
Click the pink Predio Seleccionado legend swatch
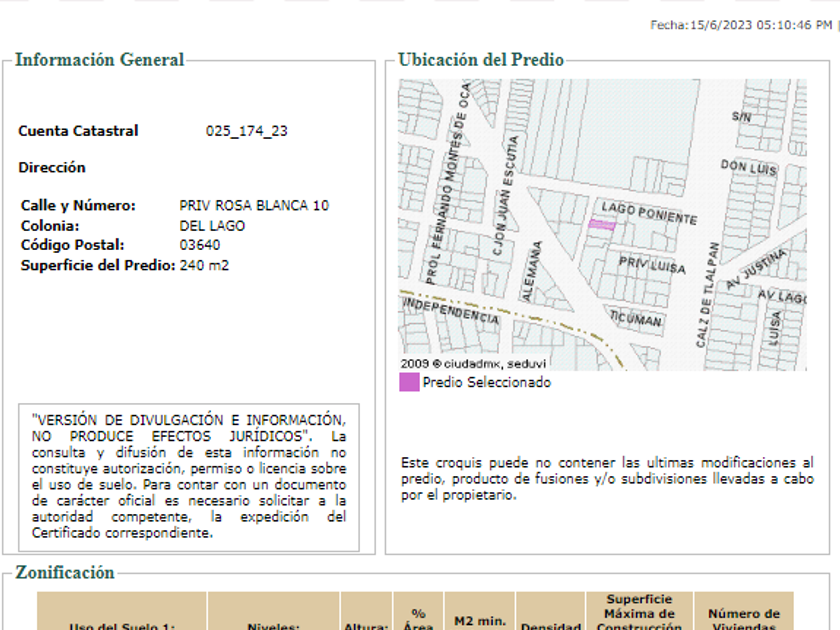point(409,382)
